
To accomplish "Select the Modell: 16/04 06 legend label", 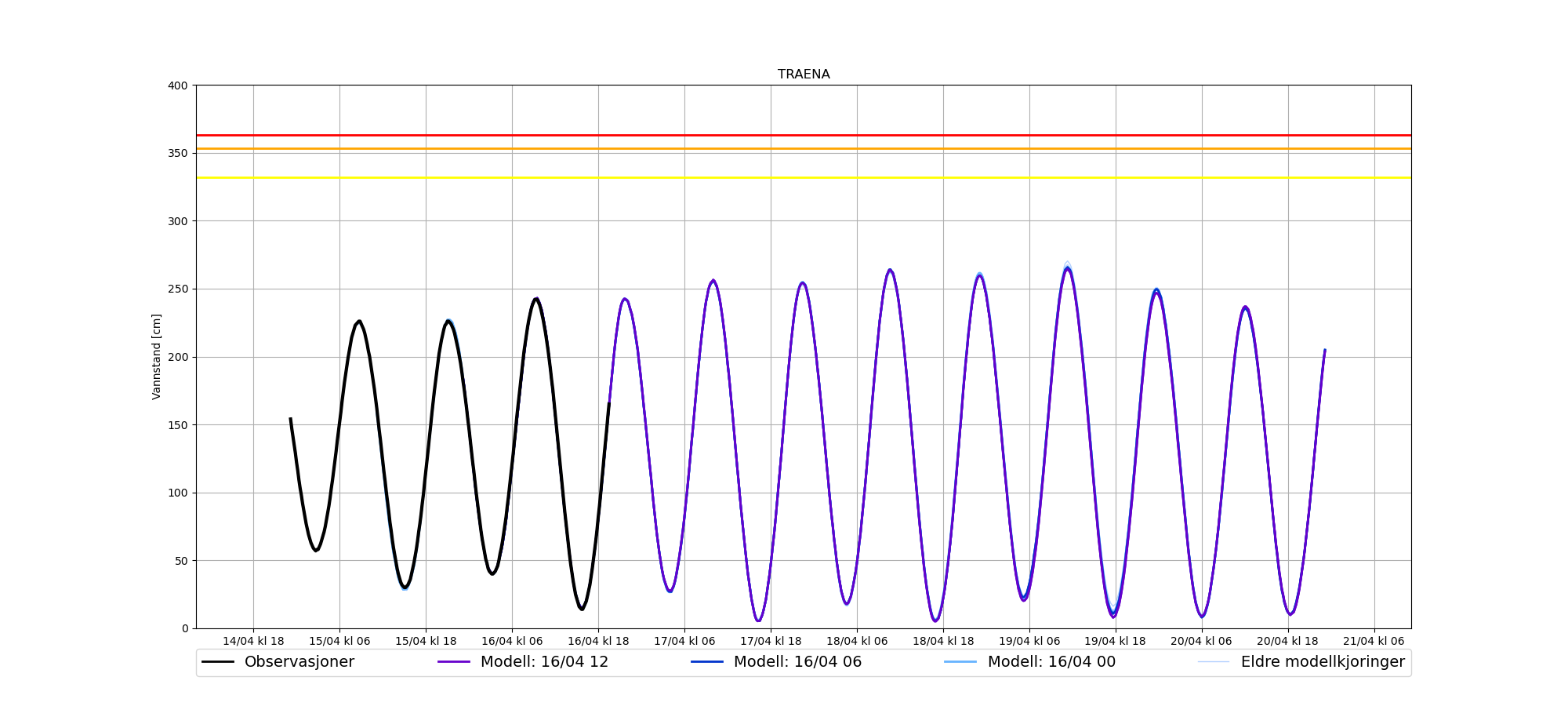I will [x=797, y=662].
